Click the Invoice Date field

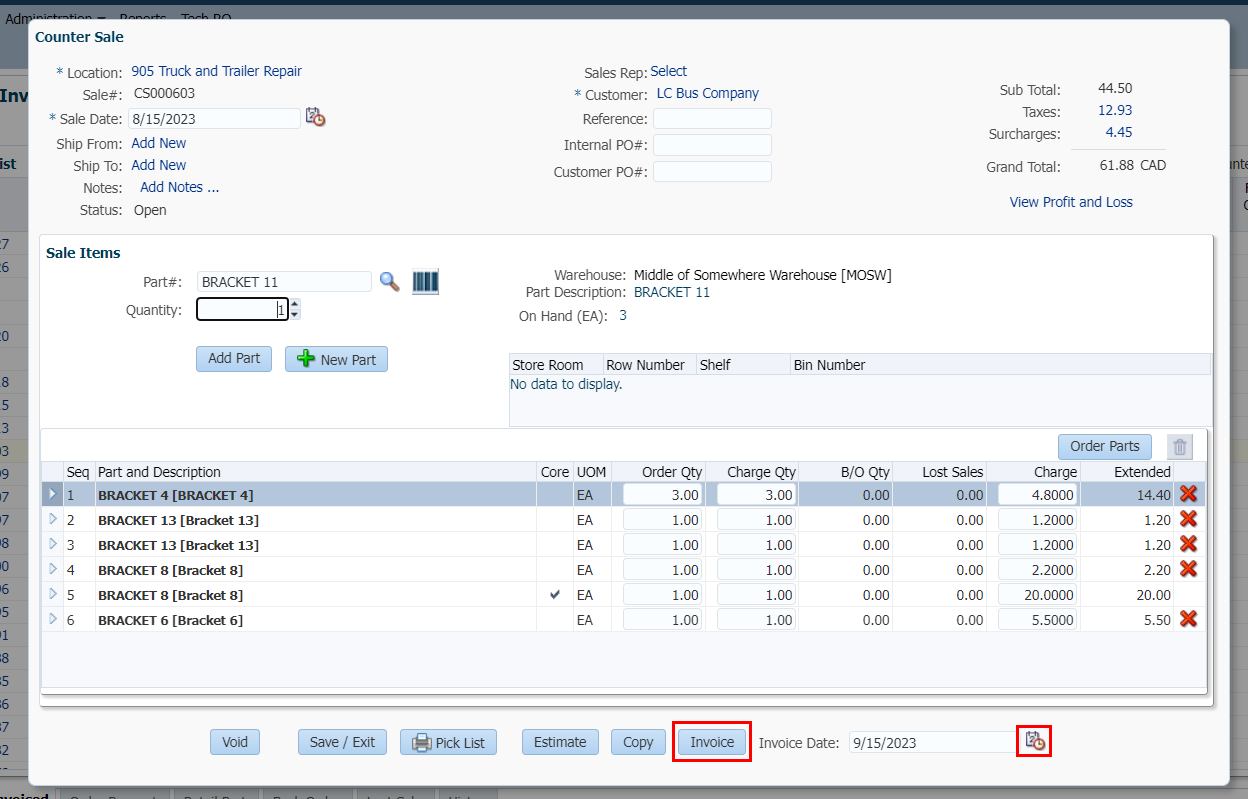click(932, 742)
